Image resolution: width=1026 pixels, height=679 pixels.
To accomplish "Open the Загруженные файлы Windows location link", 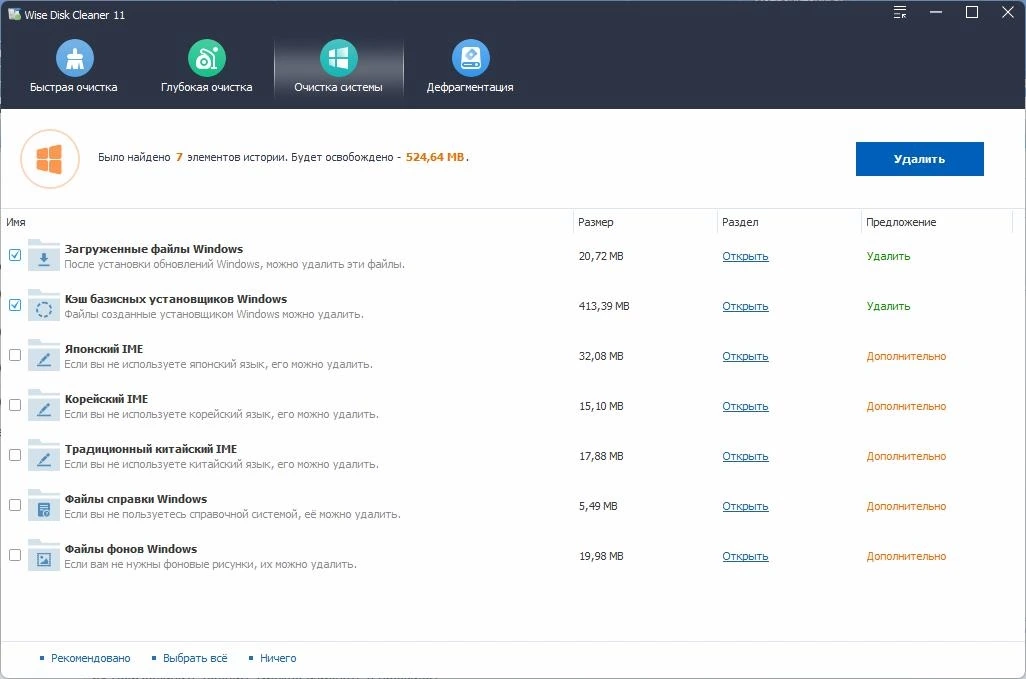I will click(745, 256).
